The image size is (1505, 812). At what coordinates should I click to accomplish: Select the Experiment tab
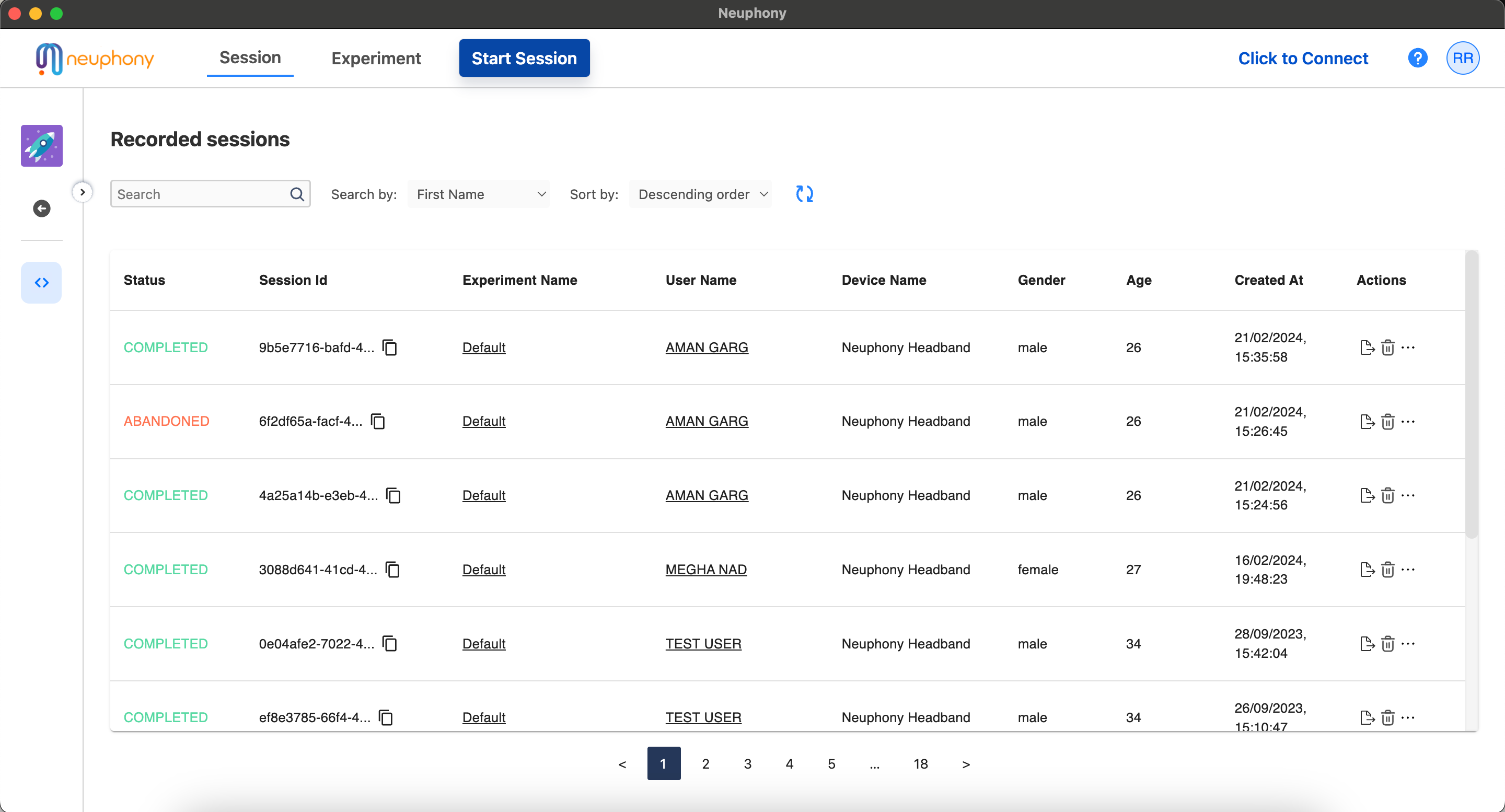point(376,57)
